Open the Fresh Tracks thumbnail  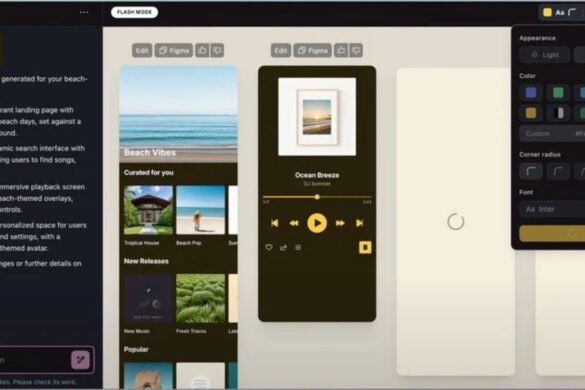(201, 298)
